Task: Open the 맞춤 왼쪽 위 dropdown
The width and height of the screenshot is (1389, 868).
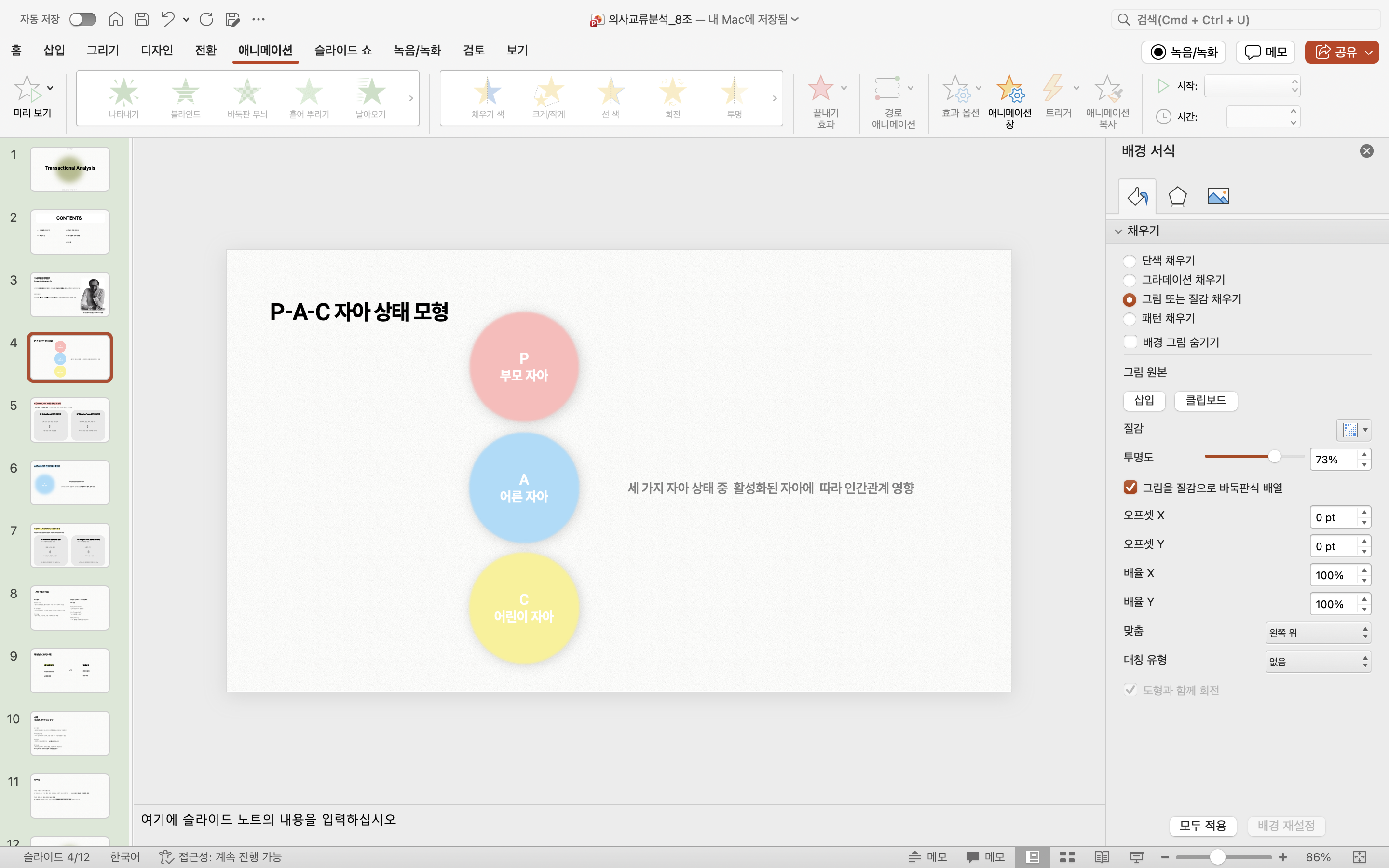Action: click(1318, 633)
